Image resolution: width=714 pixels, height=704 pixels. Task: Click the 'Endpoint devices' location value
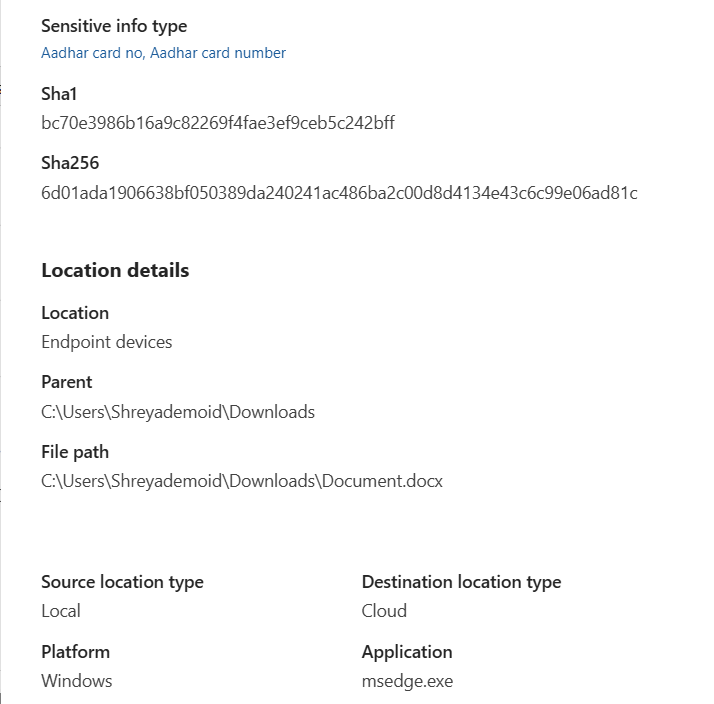click(107, 342)
